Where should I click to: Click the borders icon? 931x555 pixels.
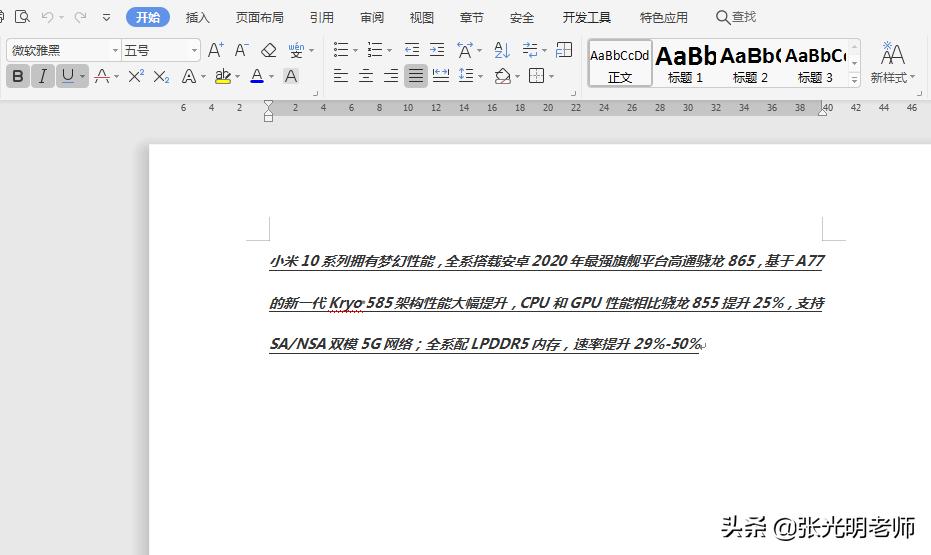(x=536, y=76)
